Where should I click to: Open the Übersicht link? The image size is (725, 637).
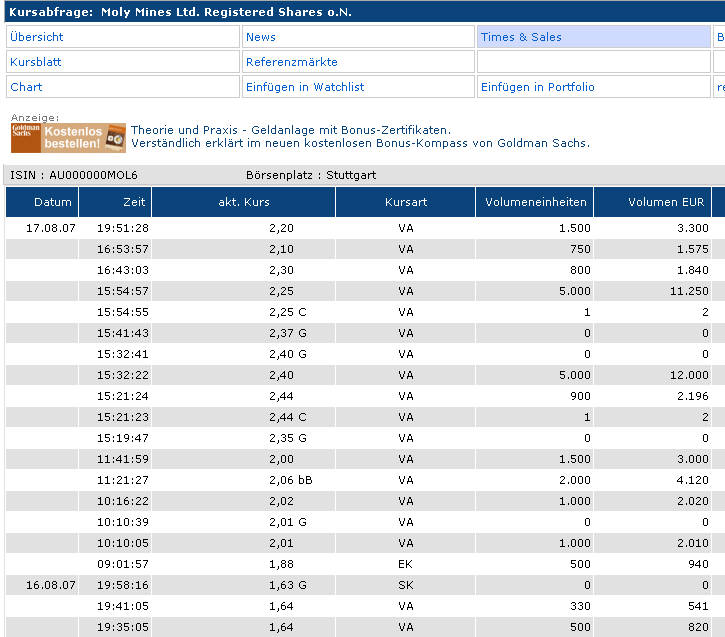37,37
